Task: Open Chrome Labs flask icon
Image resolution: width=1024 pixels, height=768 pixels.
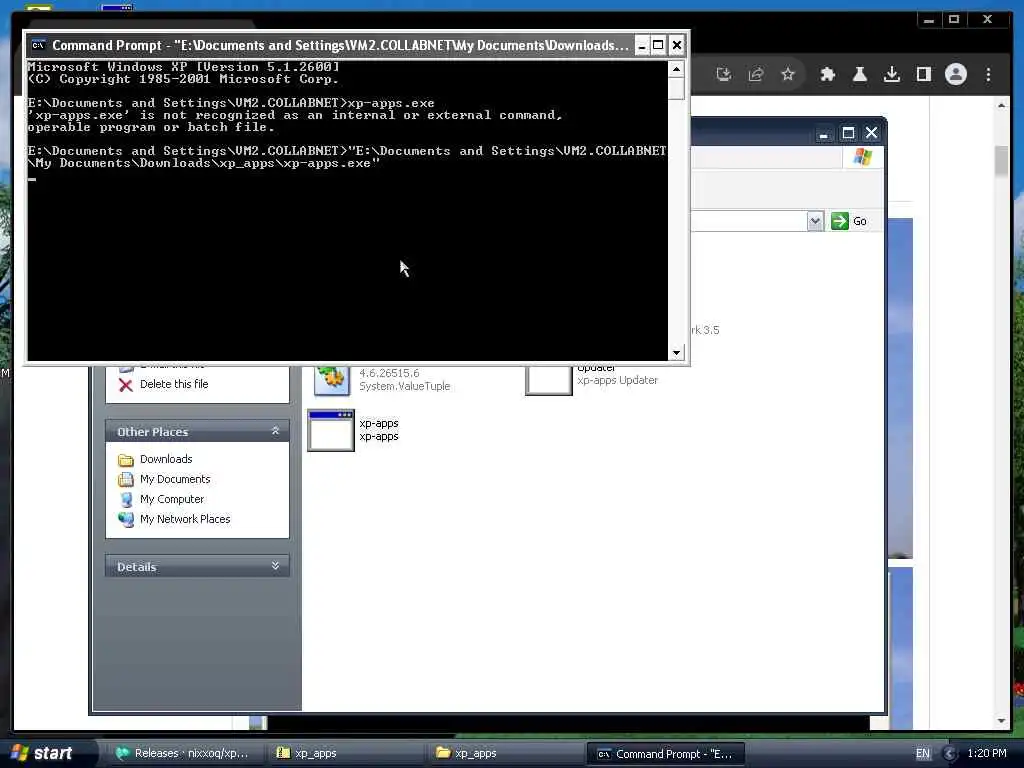Action: click(859, 74)
